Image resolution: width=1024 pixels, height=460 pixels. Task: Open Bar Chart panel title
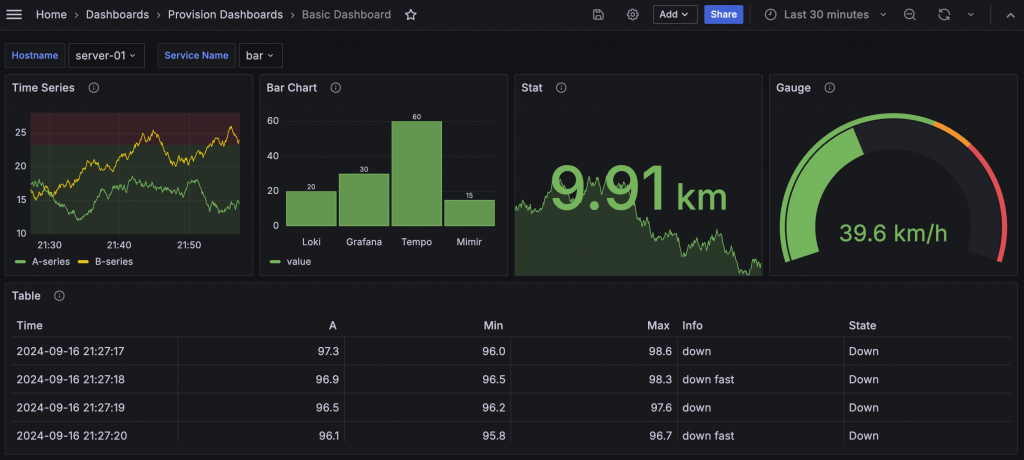(x=292, y=88)
